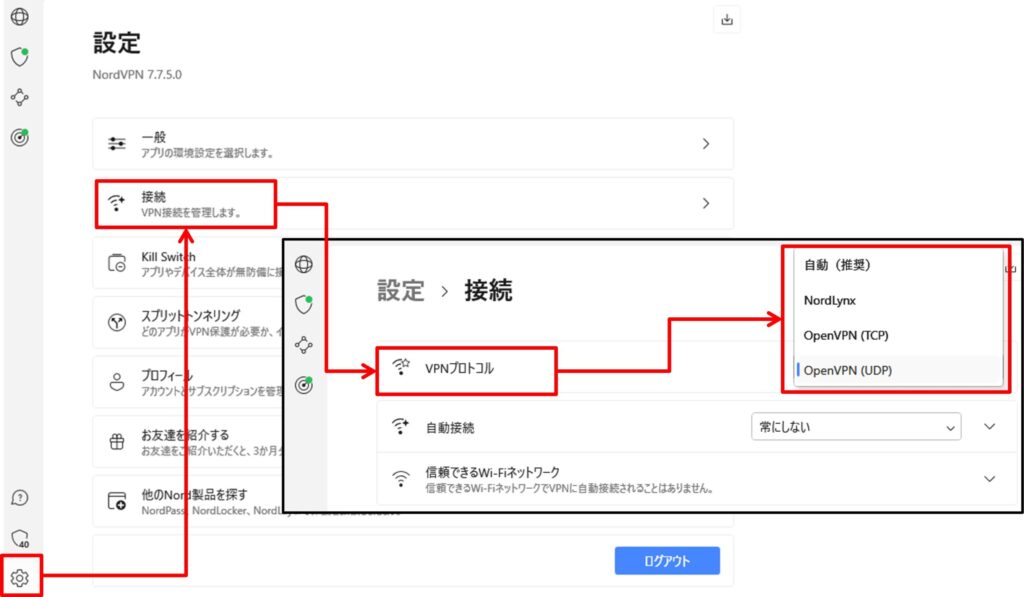The height and width of the screenshot is (597, 1024).
Task: Open the 常にしない auto-connect dropdown
Action: coord(855,426)
